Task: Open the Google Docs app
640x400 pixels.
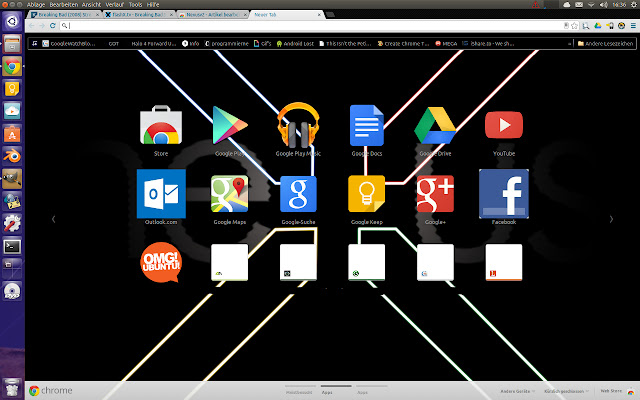Action: pos(367,125)
